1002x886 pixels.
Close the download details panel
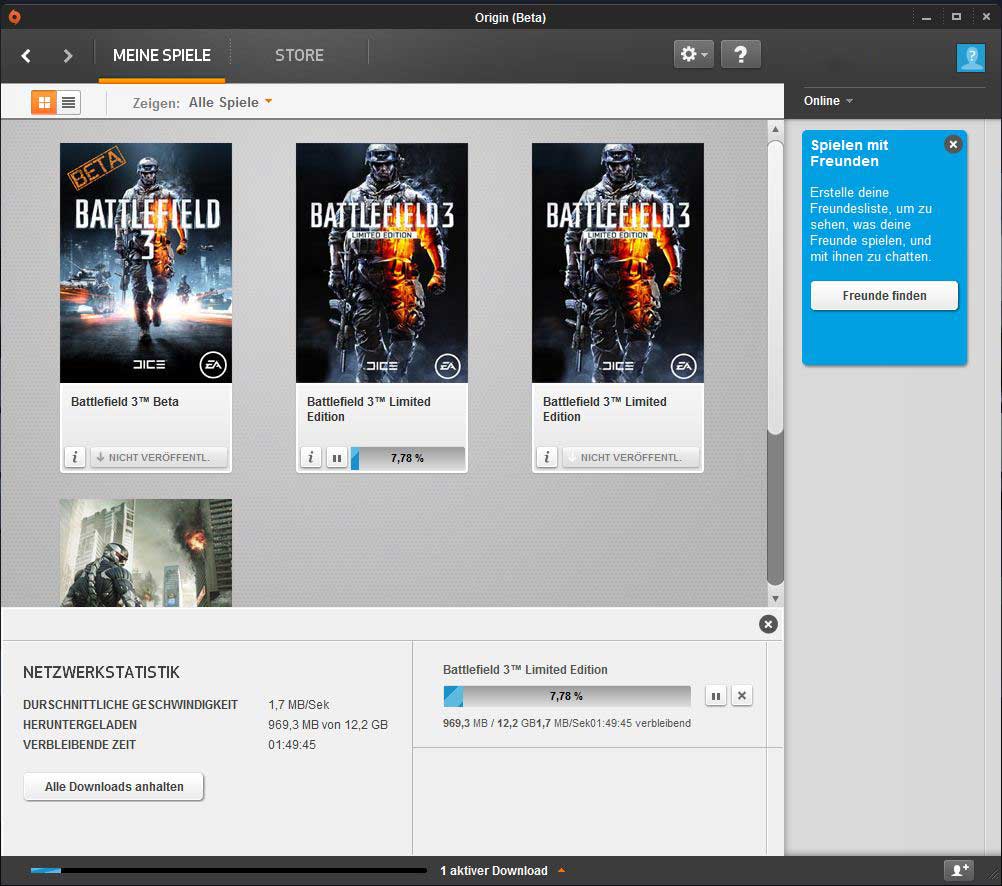coord(768,624)
